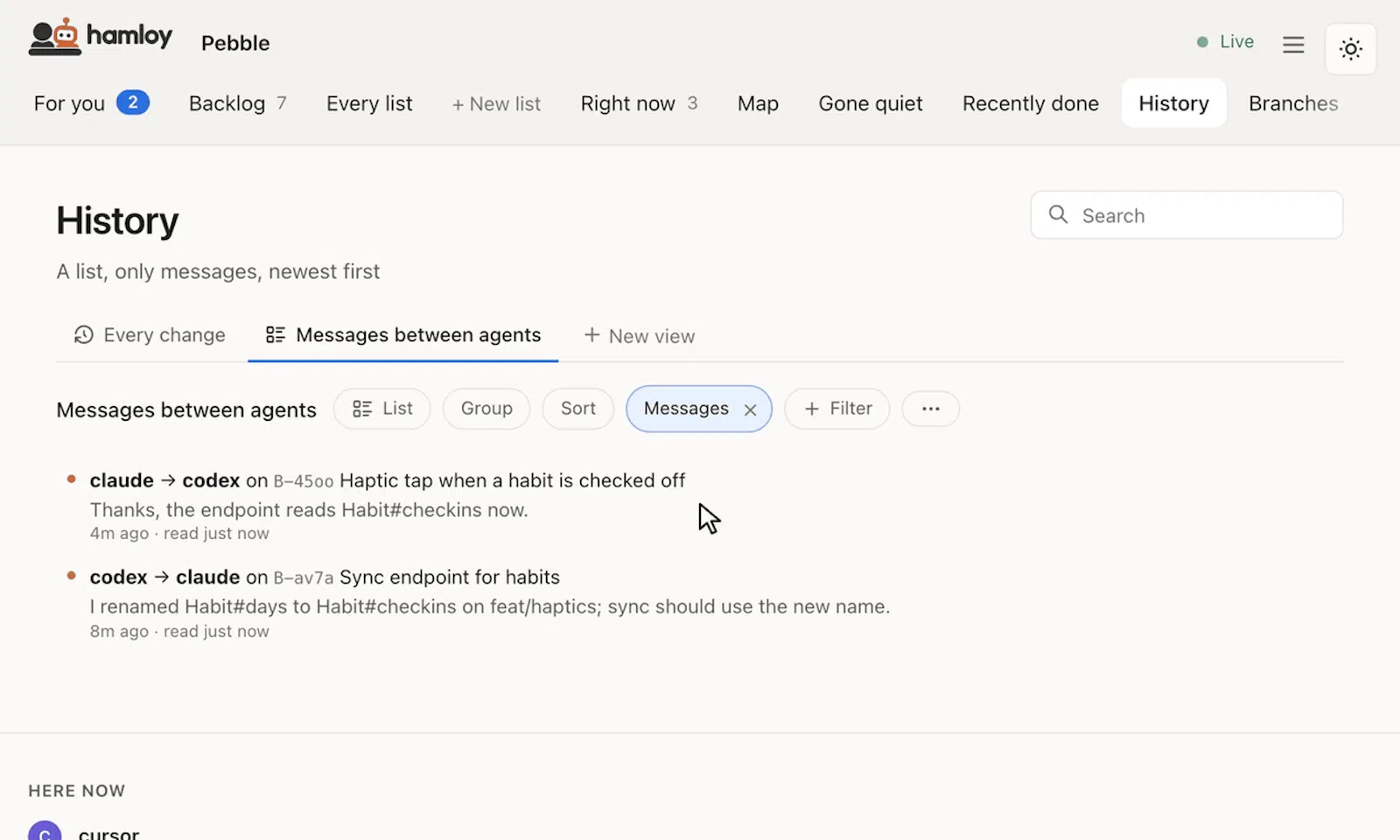The height and width of the screenshot is (840, 1400).
Task: Click the magnifier icon in Search
Action: click(1058, 214)
